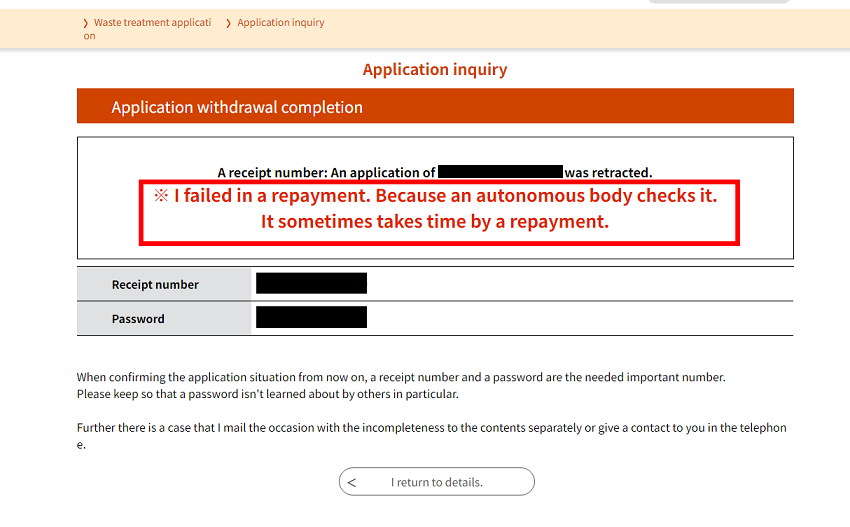Click the Application withdrawal completion banner
Screen dimensions: 850x527
(435, 106)
